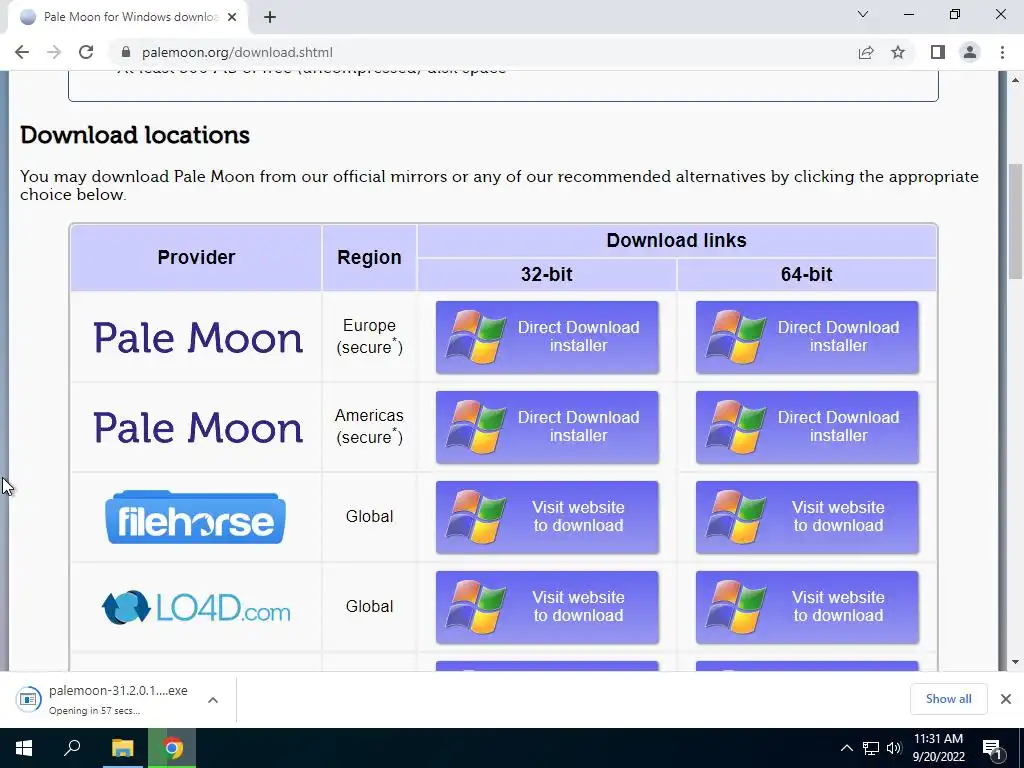This screenshot has width=1024, height=768.
Task: Click the scrollbar down arrow
Action: (x=1016, y=662)
